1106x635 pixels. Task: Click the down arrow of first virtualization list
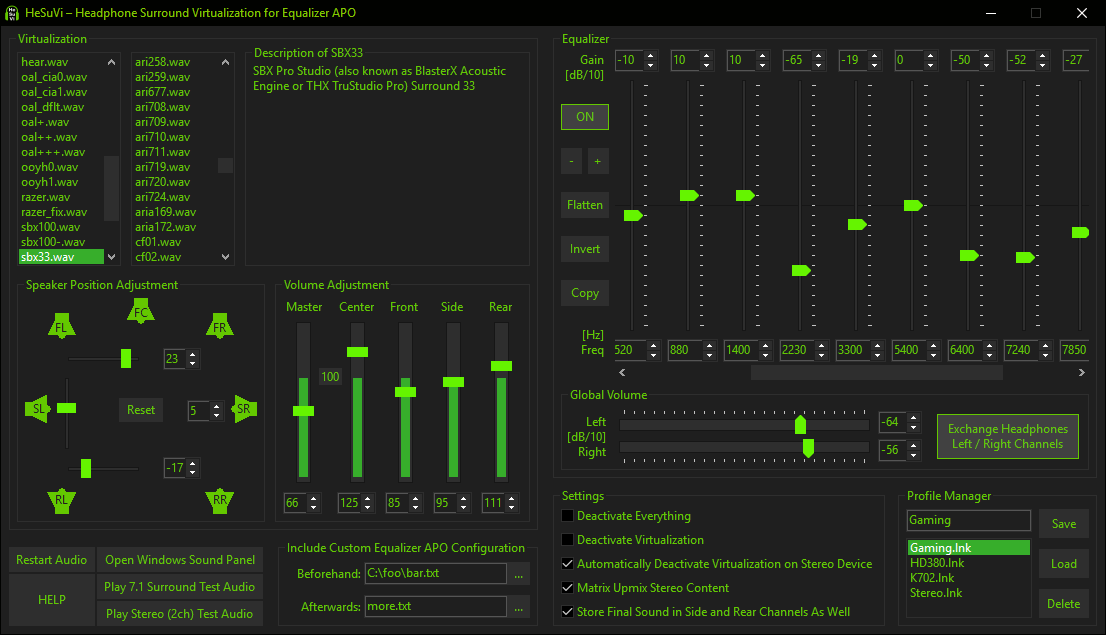[111, 257]
